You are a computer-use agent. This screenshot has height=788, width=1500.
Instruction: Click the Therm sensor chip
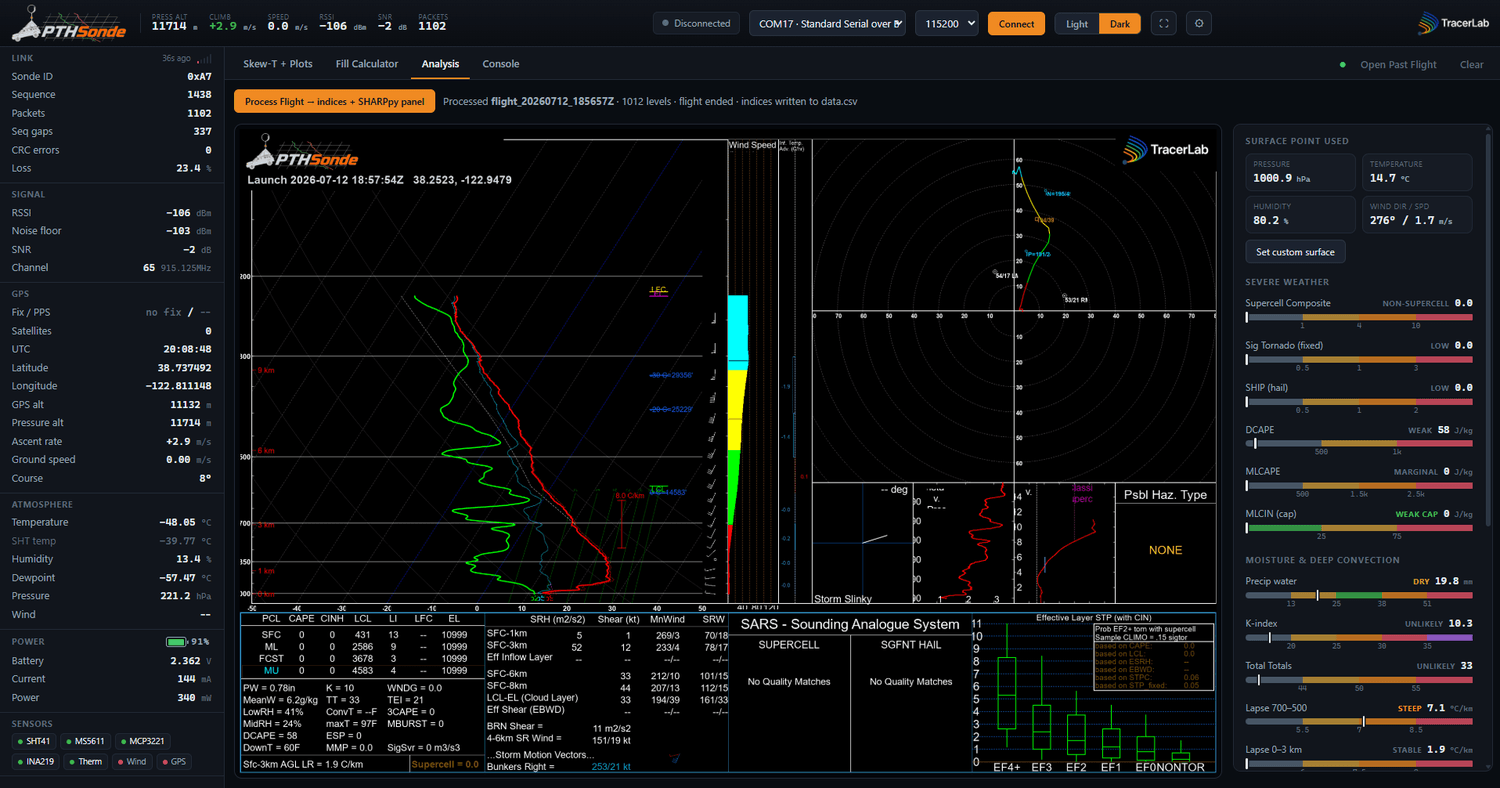(87, 762)
